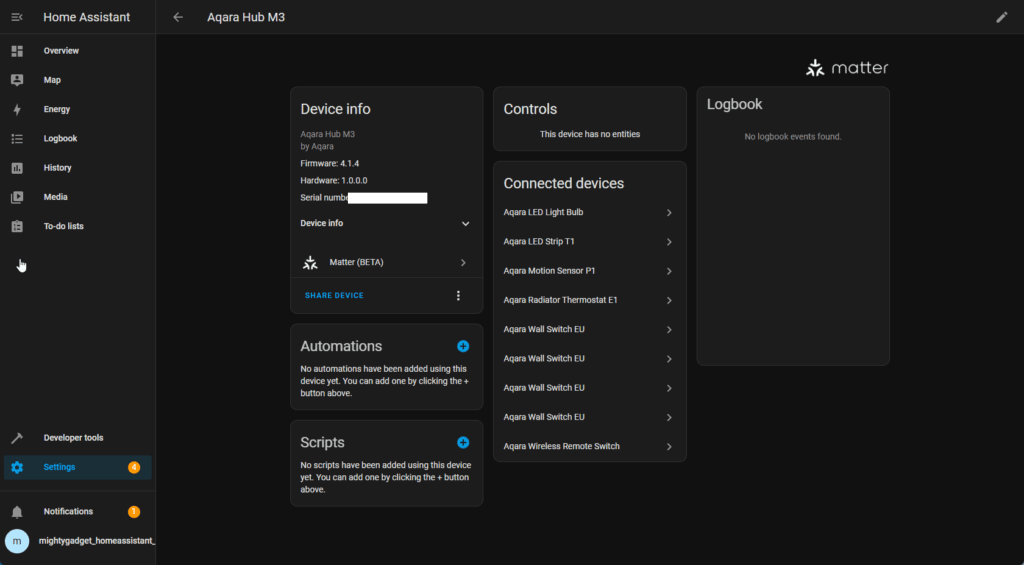Click the SHARE DEVICE button
The width and height of the screenshot is (1024, 565).
pos(334,296)
